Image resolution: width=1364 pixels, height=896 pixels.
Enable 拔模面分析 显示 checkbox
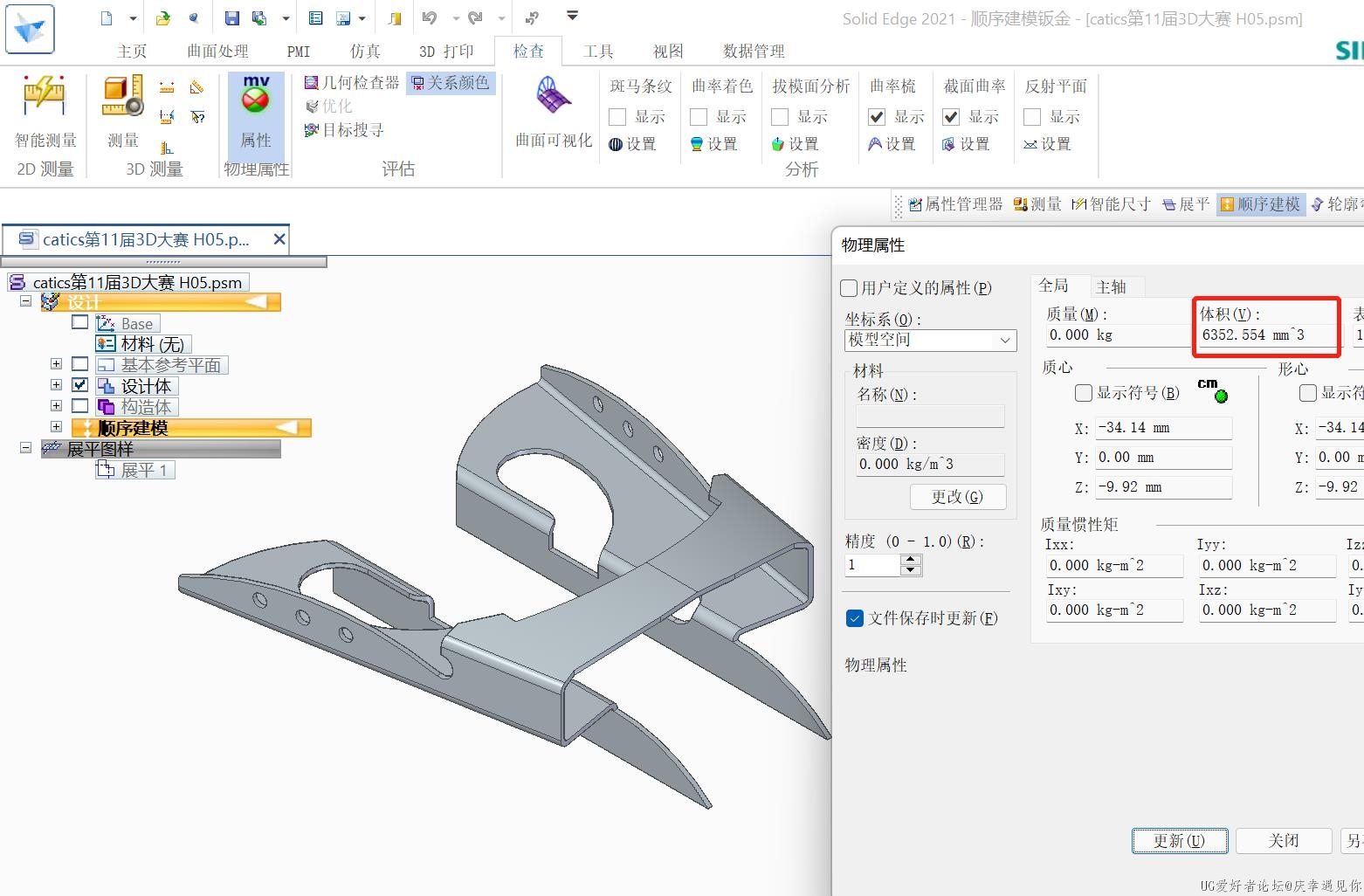coord(780,117)
